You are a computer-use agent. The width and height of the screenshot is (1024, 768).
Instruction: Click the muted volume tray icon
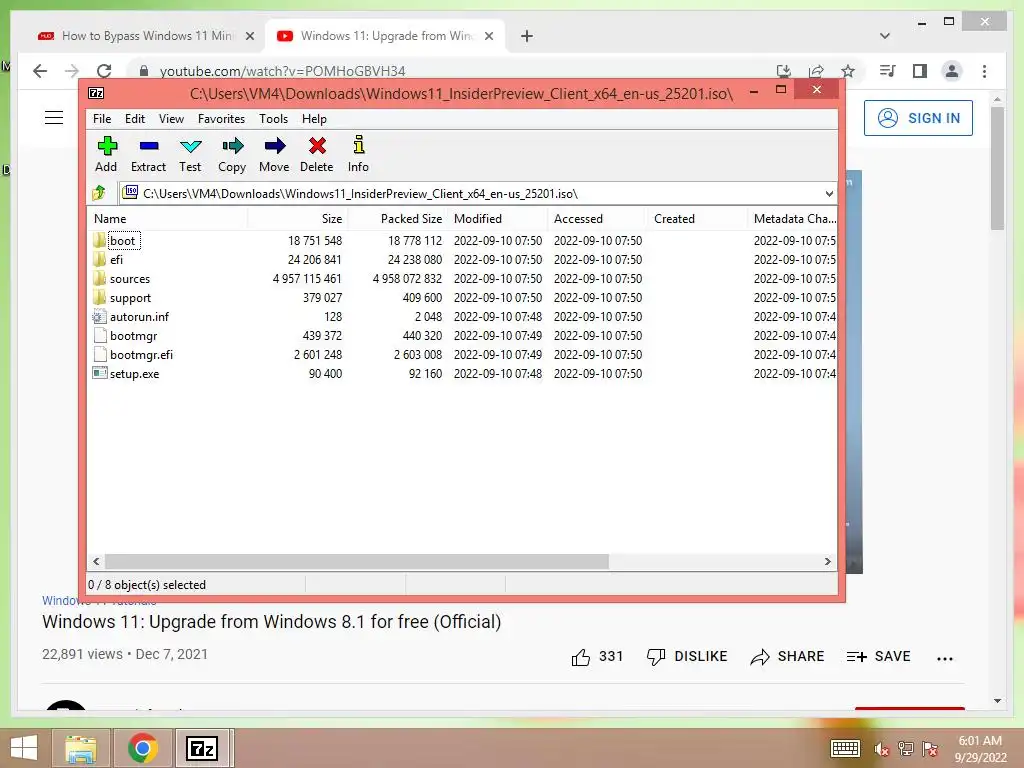[x=882, y=749]
